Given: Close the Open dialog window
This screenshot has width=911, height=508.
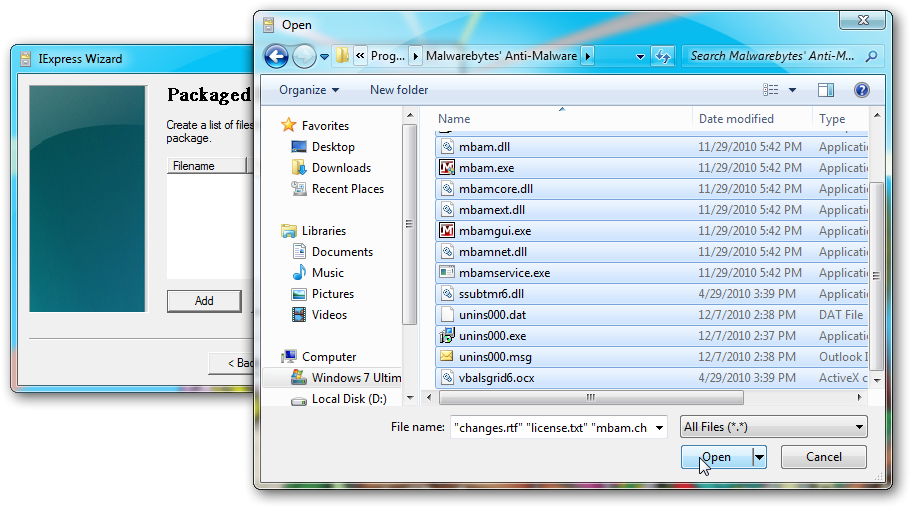Looking at the screenshot, I should tap(863, 20).
